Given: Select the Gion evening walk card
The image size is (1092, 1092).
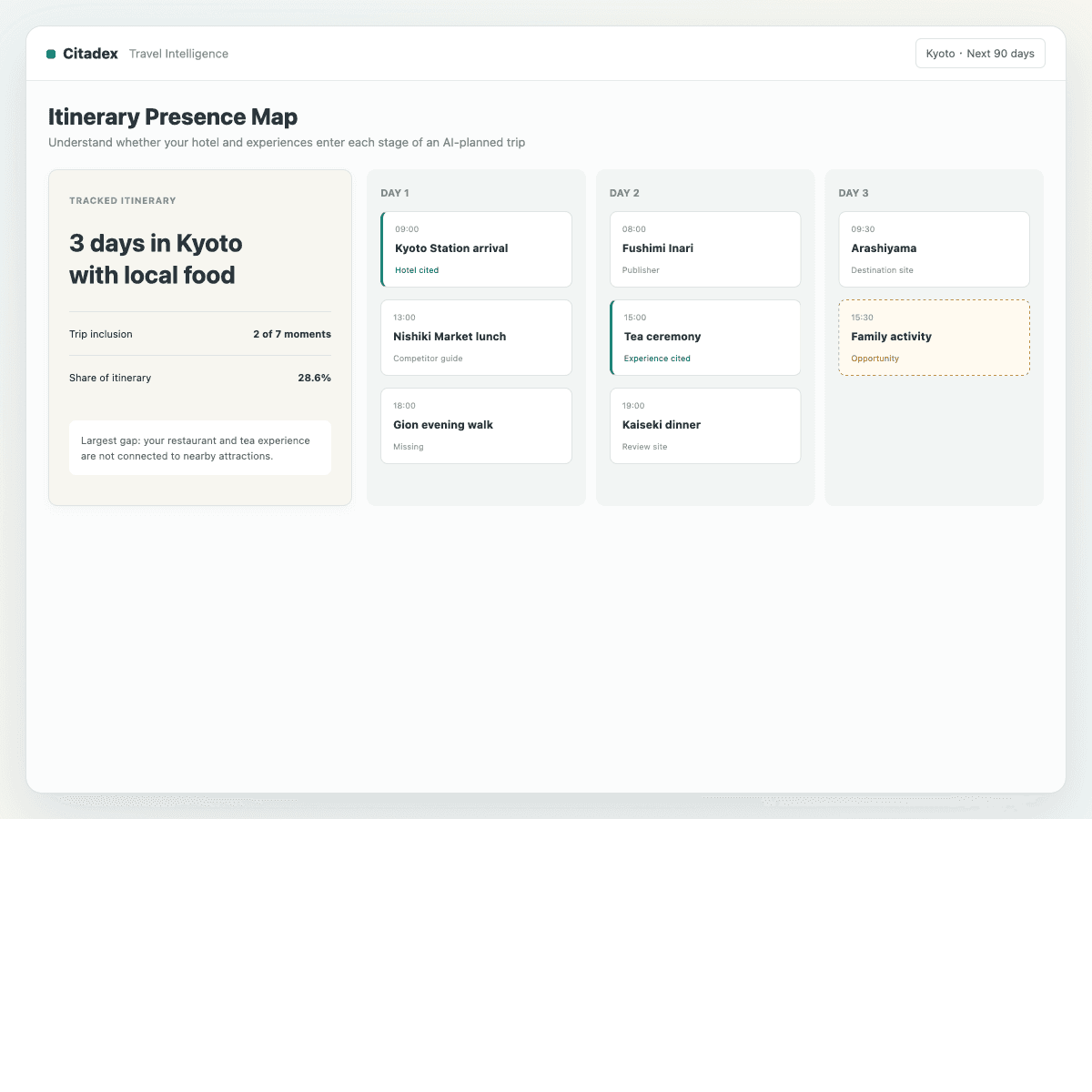Looking at the screenshot, I should [476, 426].
